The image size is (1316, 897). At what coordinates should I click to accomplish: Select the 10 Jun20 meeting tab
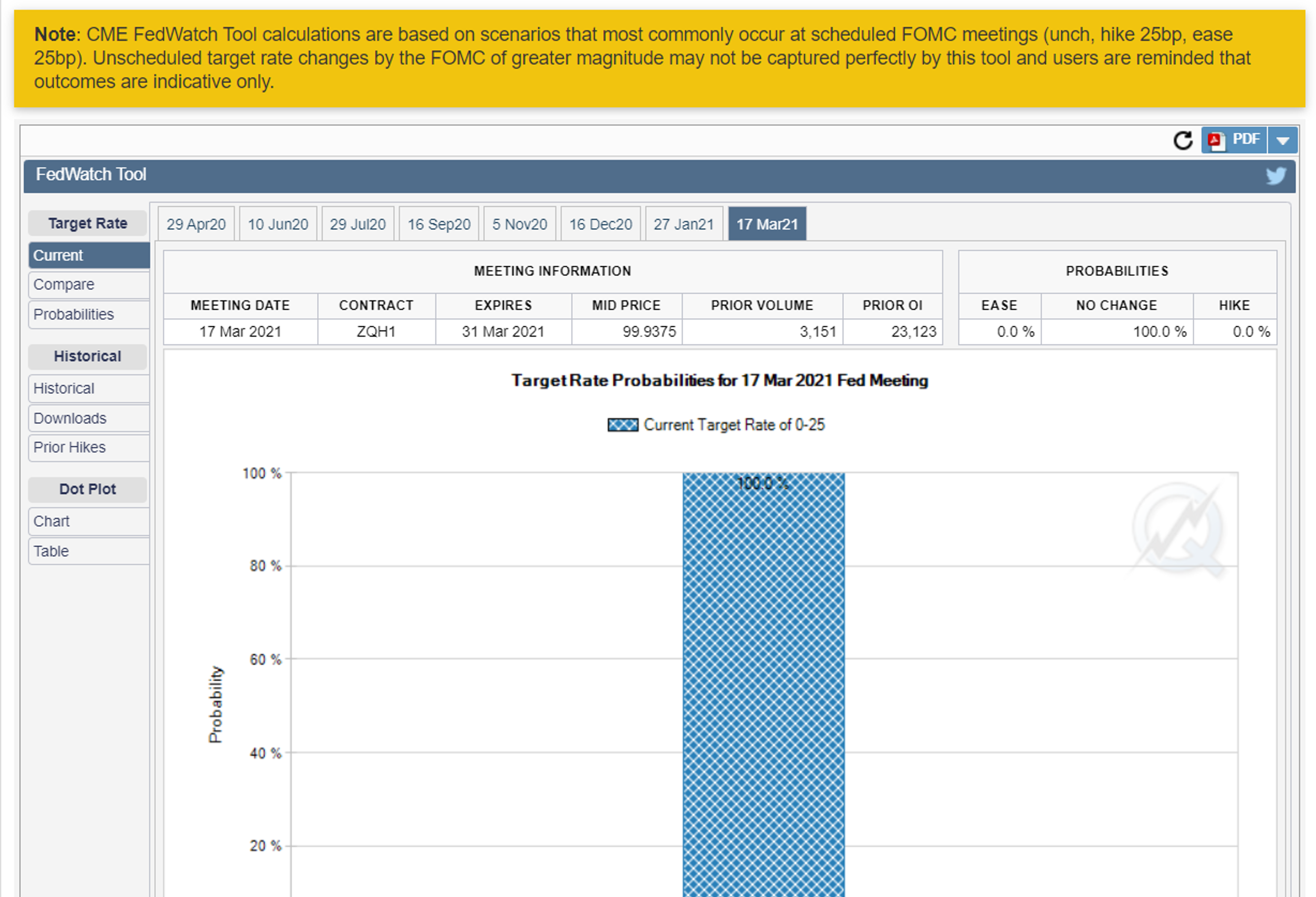point(278,224)
